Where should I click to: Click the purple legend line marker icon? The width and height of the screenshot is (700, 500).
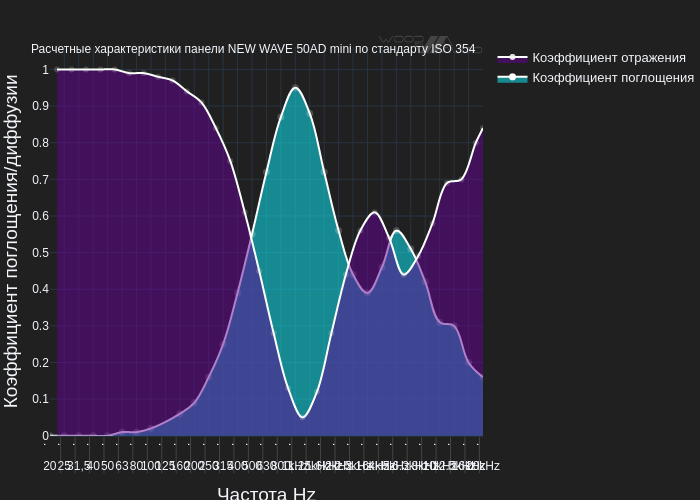[512, 58]
